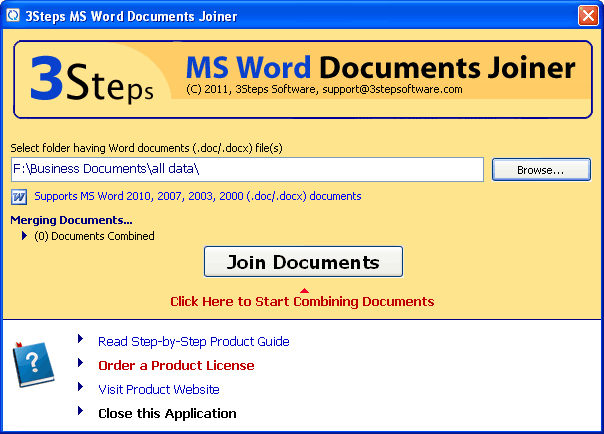Click the Supports MS Word 2010 text
Image resolution: width=604 pixels, height=434 pixels.
click(x=197, y=196)
